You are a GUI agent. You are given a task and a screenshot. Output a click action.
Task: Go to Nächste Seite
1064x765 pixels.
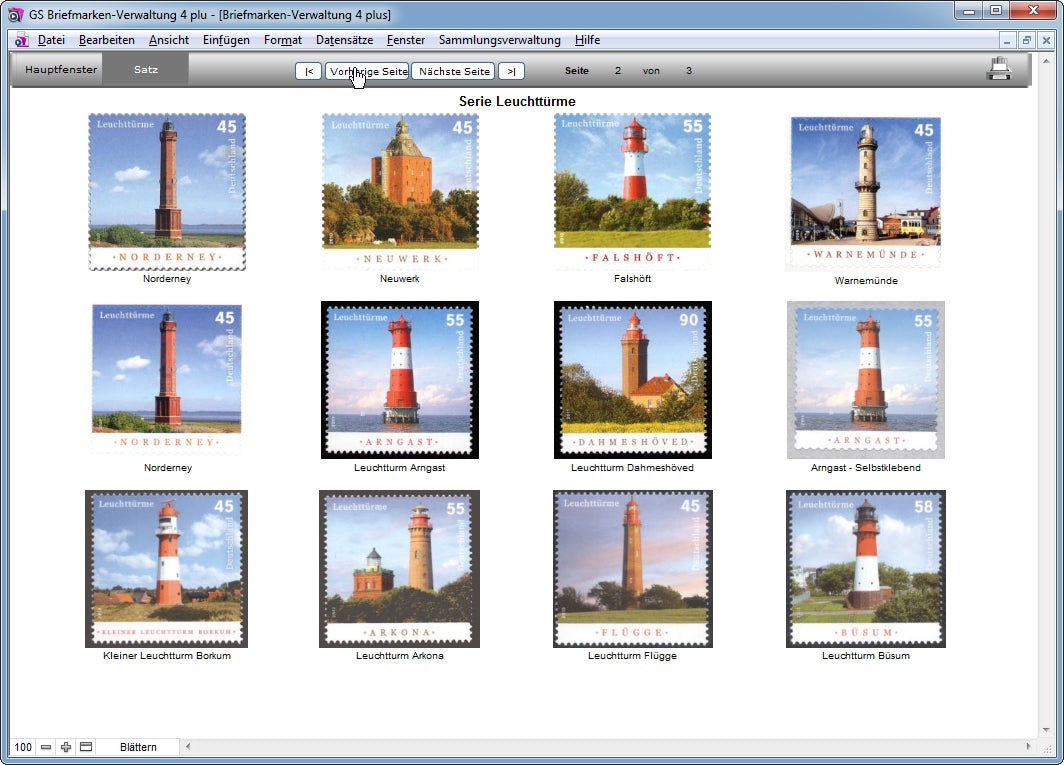(453, 71)
